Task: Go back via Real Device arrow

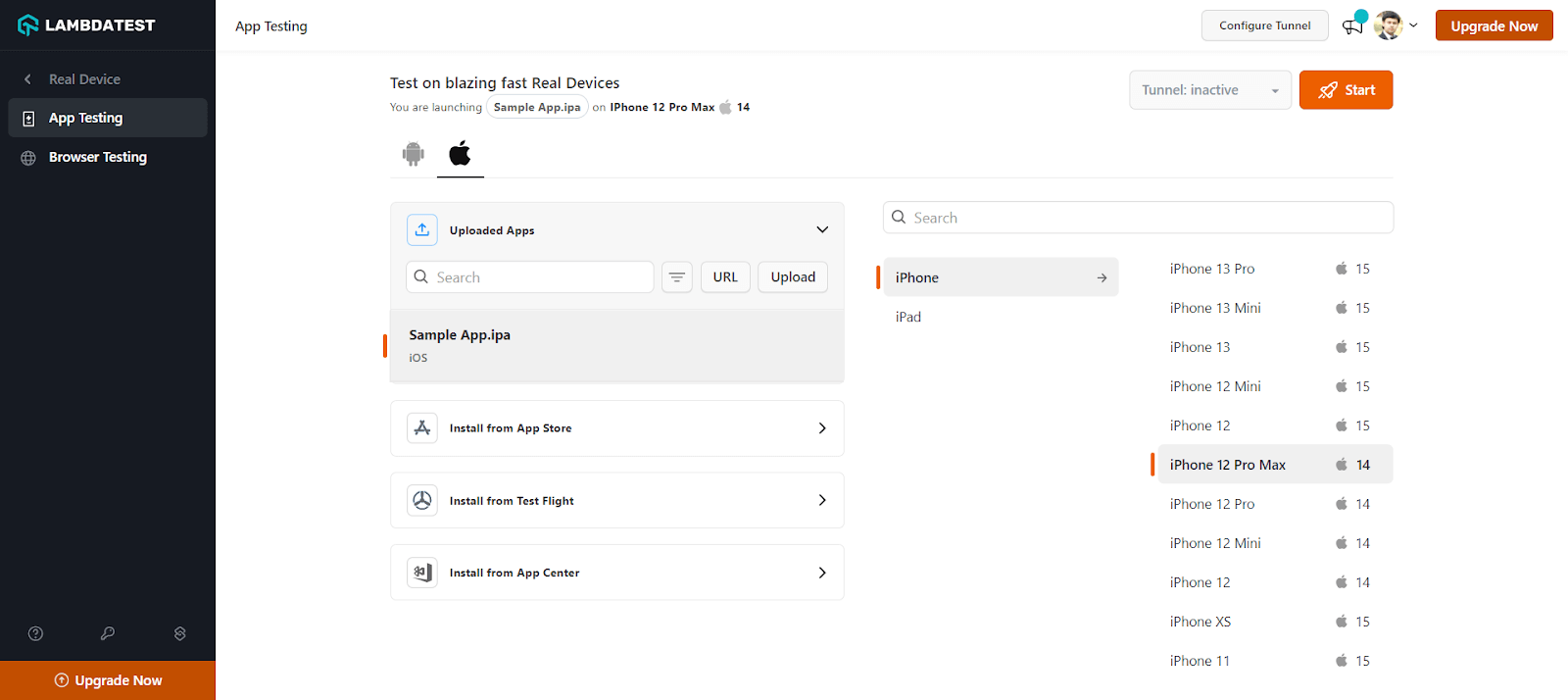Action: click(27, 79)
